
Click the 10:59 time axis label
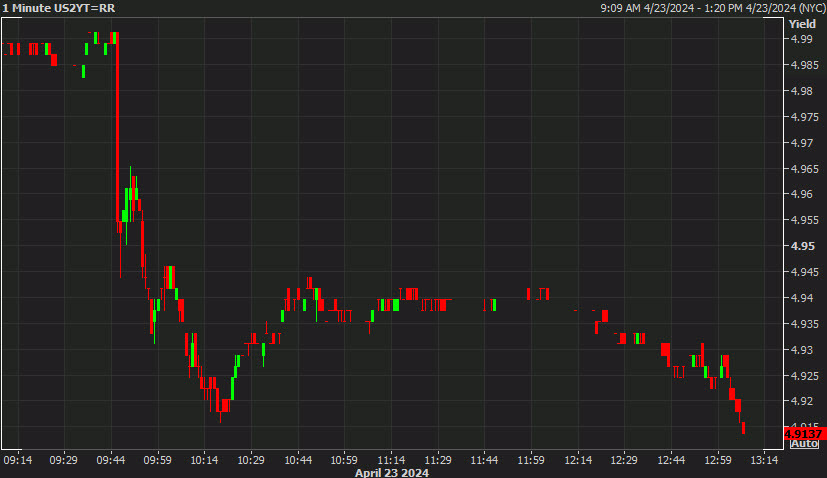click(344, 460)
